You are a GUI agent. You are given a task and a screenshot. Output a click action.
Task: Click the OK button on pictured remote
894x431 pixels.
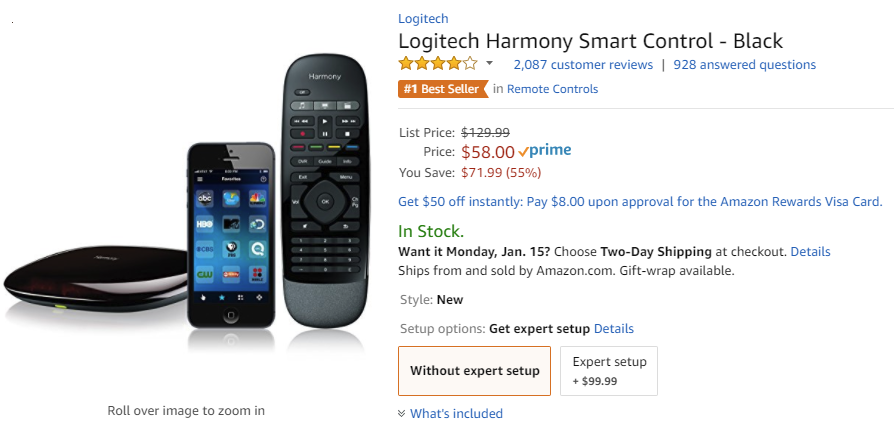pyautogui.click(x=324, y=201)
